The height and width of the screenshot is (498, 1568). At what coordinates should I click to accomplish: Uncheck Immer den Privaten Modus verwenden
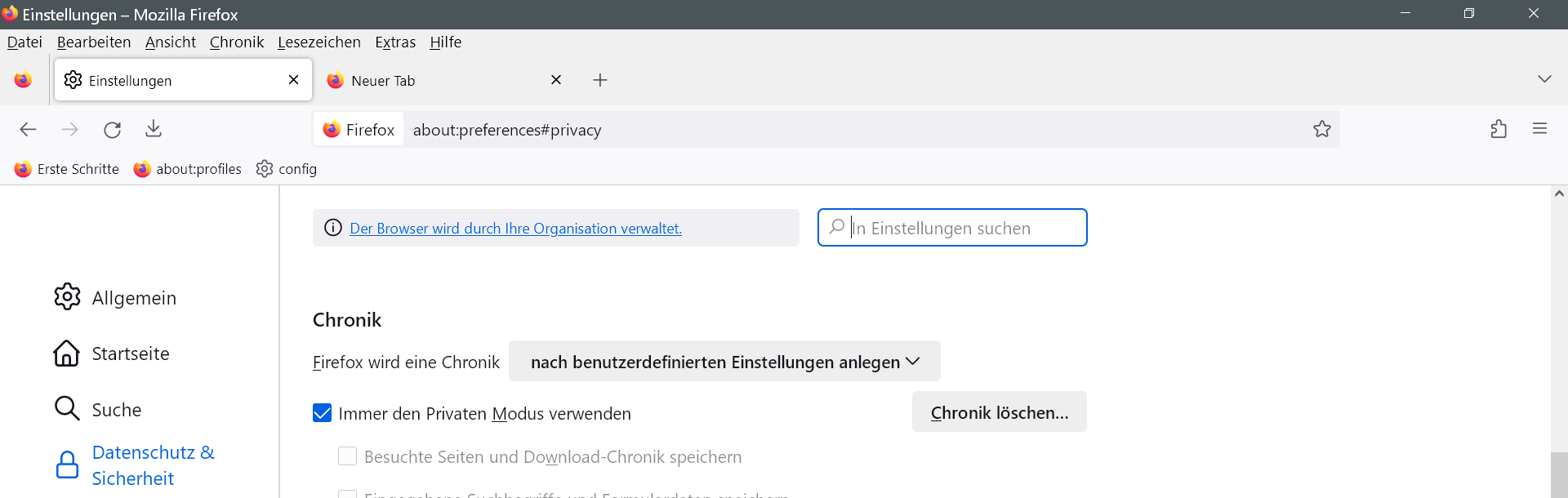[323, 413]
